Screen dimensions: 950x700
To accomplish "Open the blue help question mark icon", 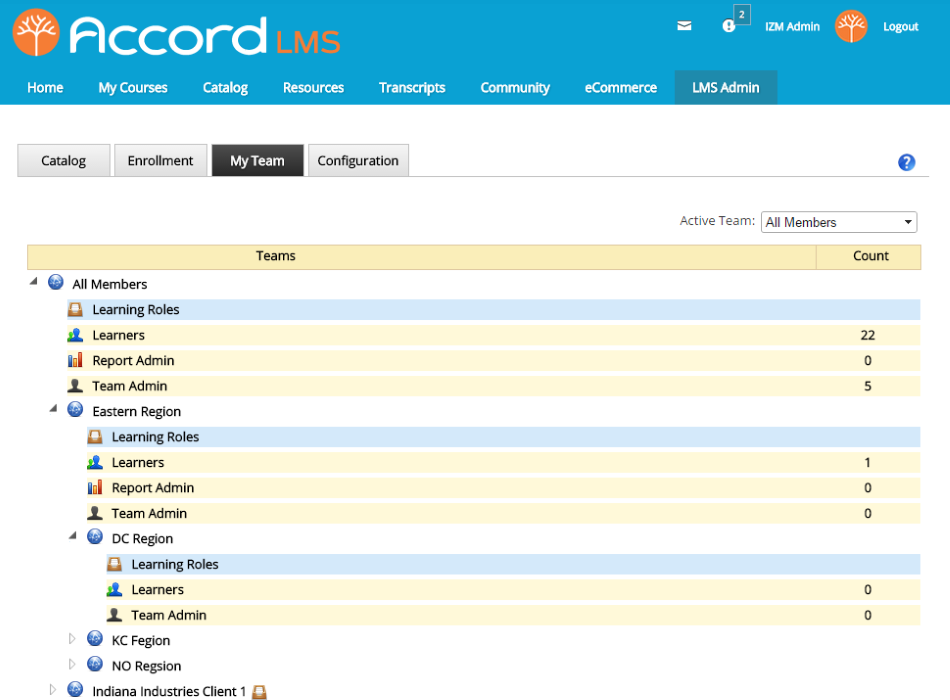I will click(x=906, y=162).
